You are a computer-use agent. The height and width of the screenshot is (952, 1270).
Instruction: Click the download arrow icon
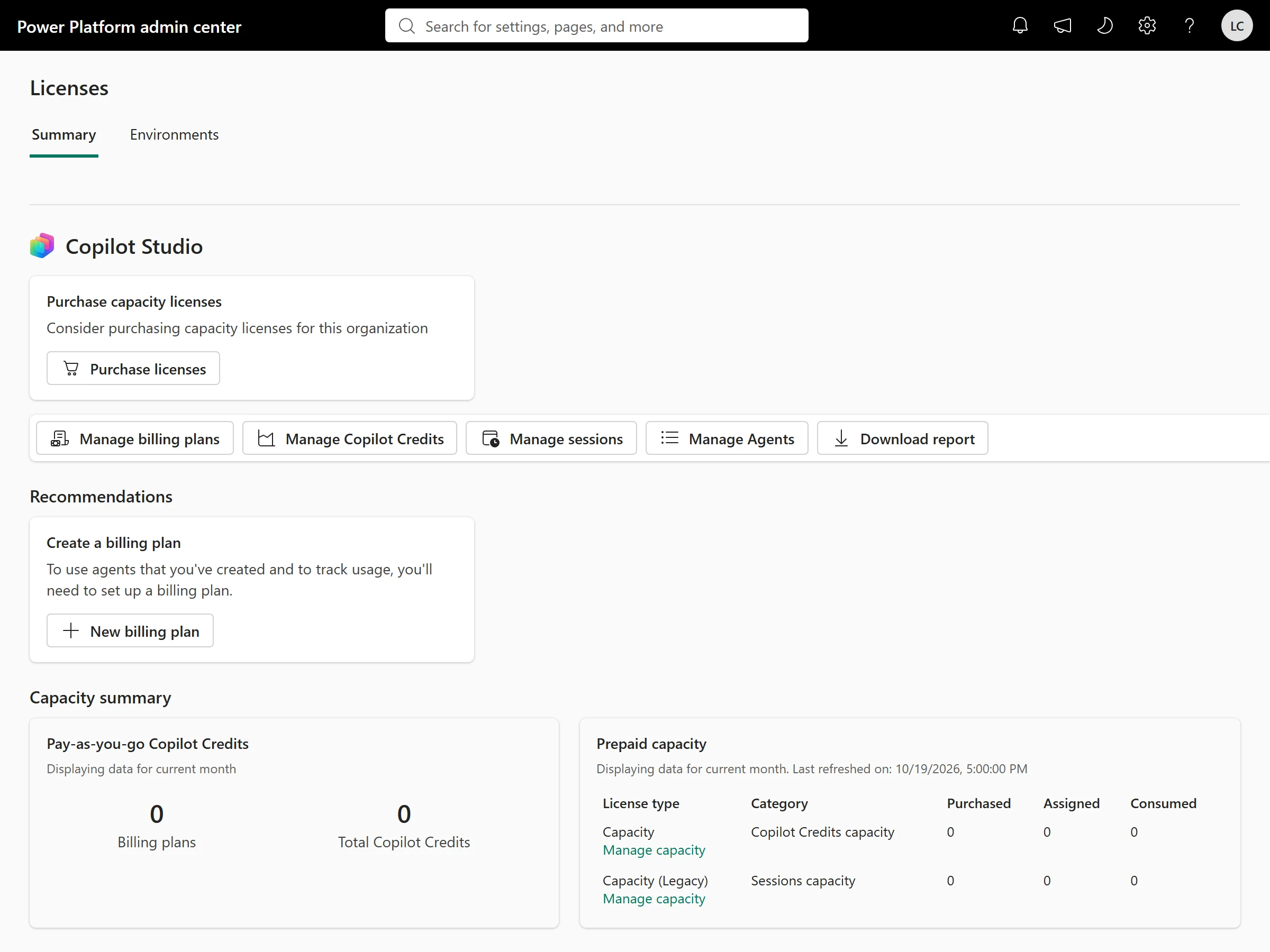[x=841, y=438]
